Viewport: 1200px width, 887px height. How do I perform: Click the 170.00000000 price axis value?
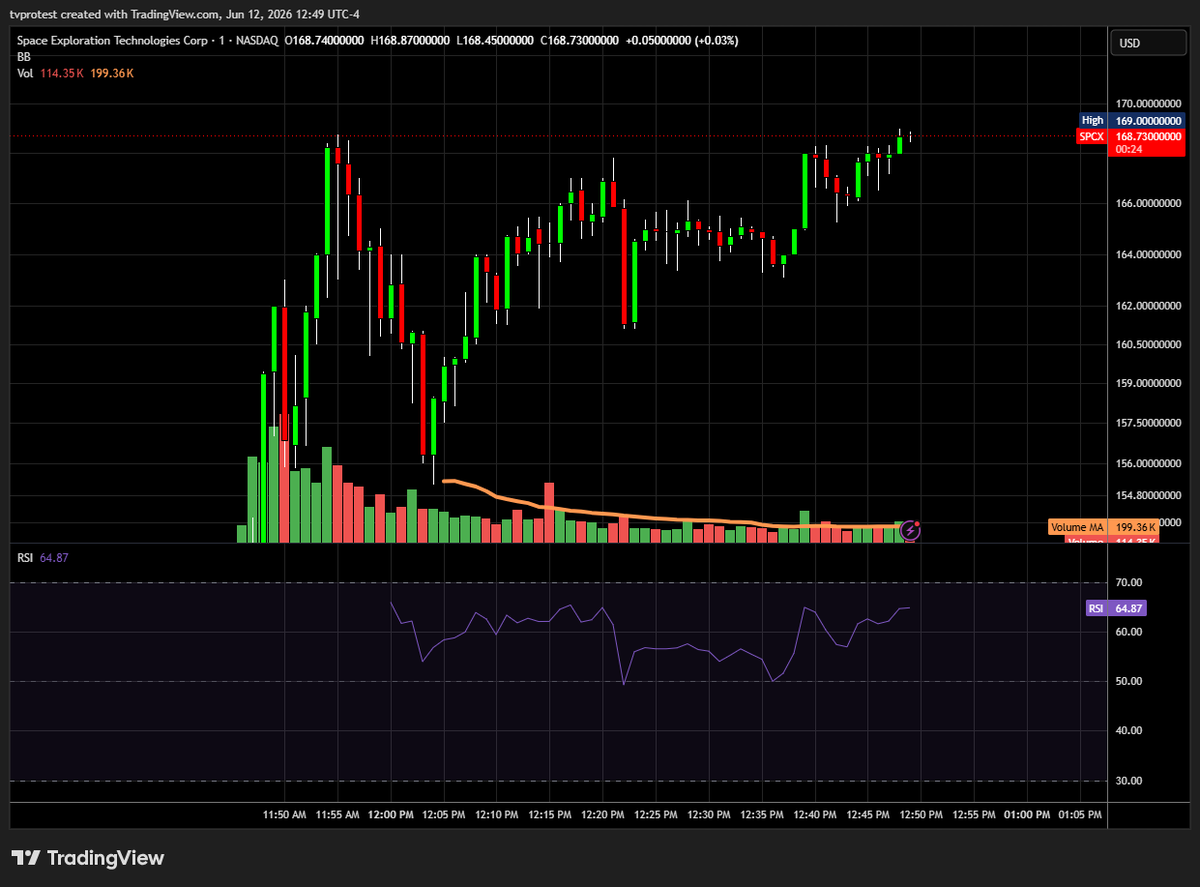pyautogui.click(x=1148, y=103)
